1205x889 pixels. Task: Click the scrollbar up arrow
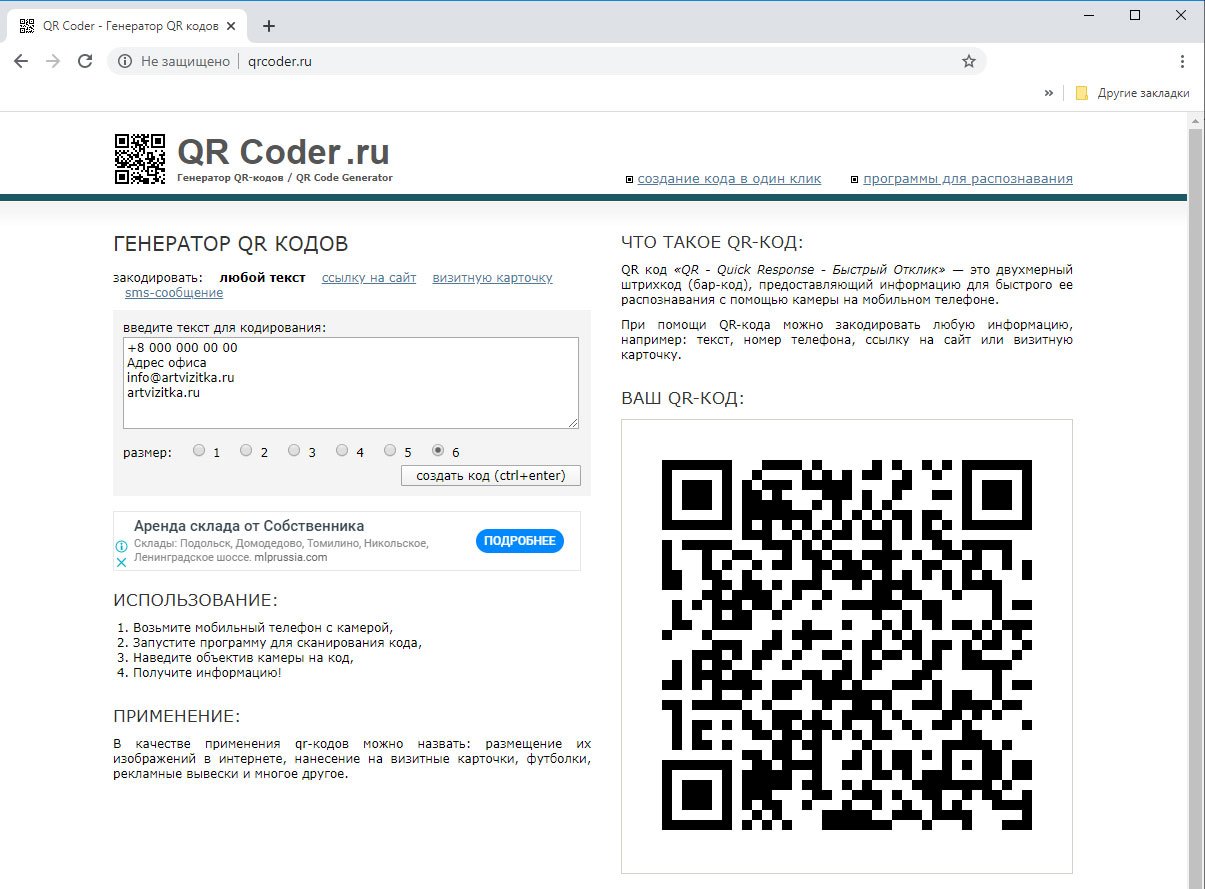tap(1195, 121)
